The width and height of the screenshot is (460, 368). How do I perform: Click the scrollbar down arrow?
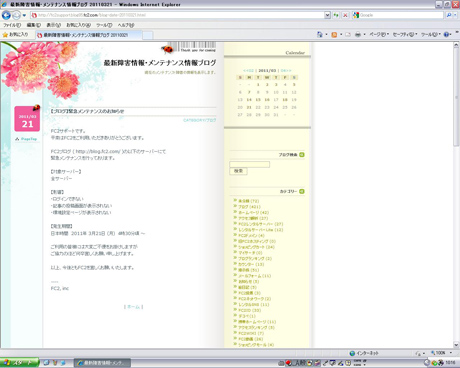(456, 345)
